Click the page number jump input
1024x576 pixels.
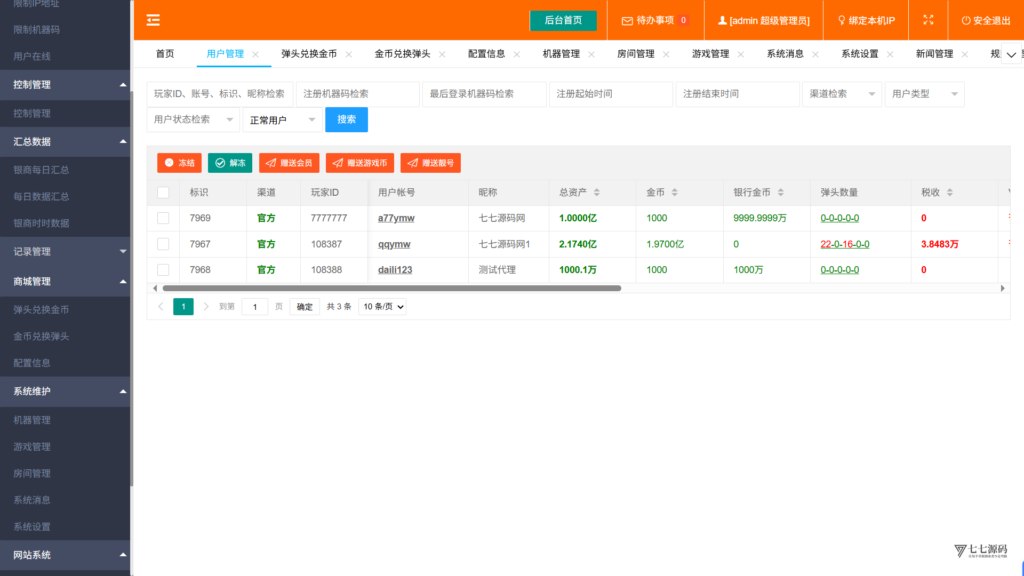click(255, 306)
